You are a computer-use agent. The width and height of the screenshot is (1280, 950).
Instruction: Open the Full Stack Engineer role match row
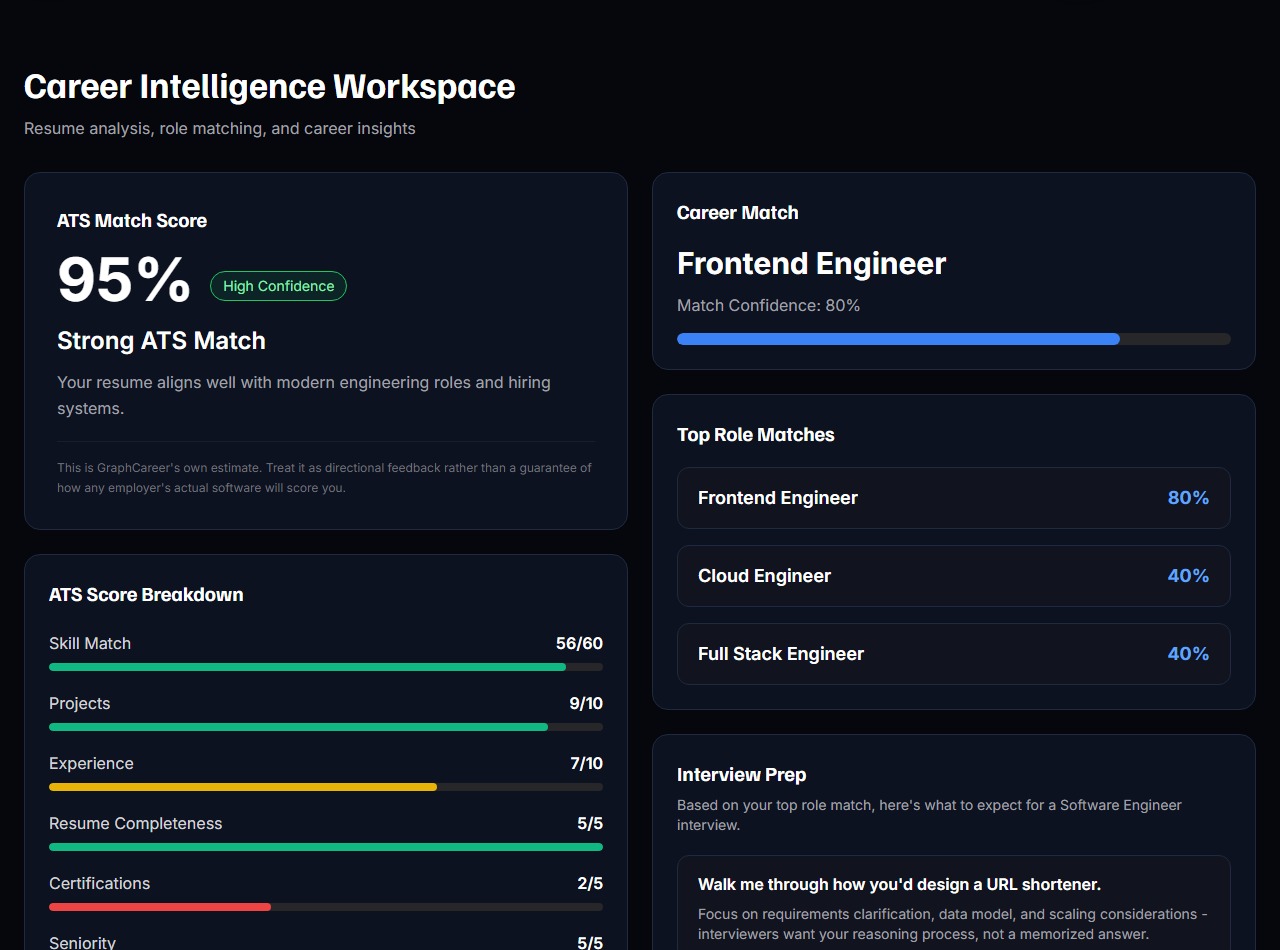click(x=953, y=654)
